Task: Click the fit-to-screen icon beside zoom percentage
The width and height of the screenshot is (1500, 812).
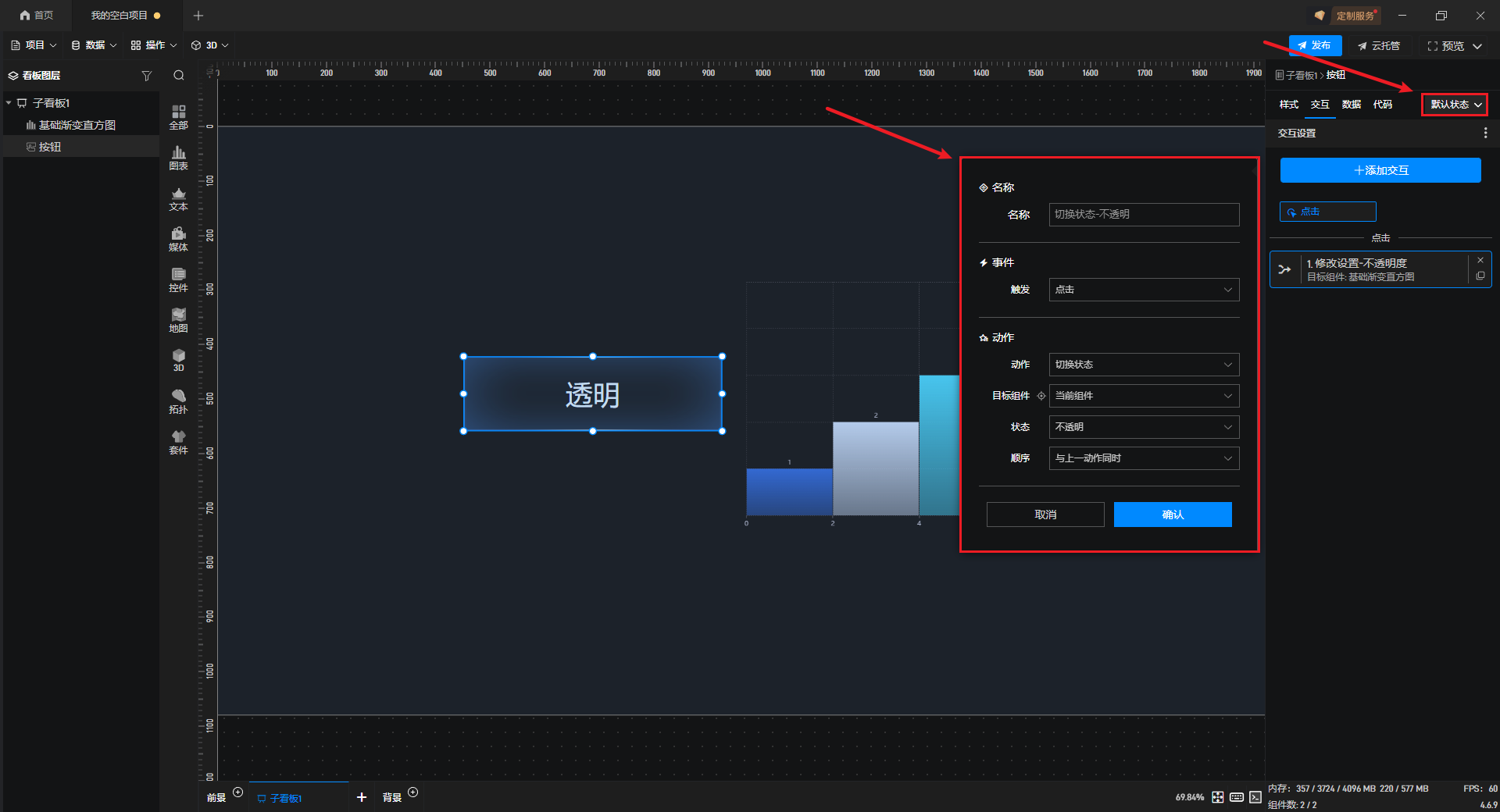Action: click(1218, 797)
